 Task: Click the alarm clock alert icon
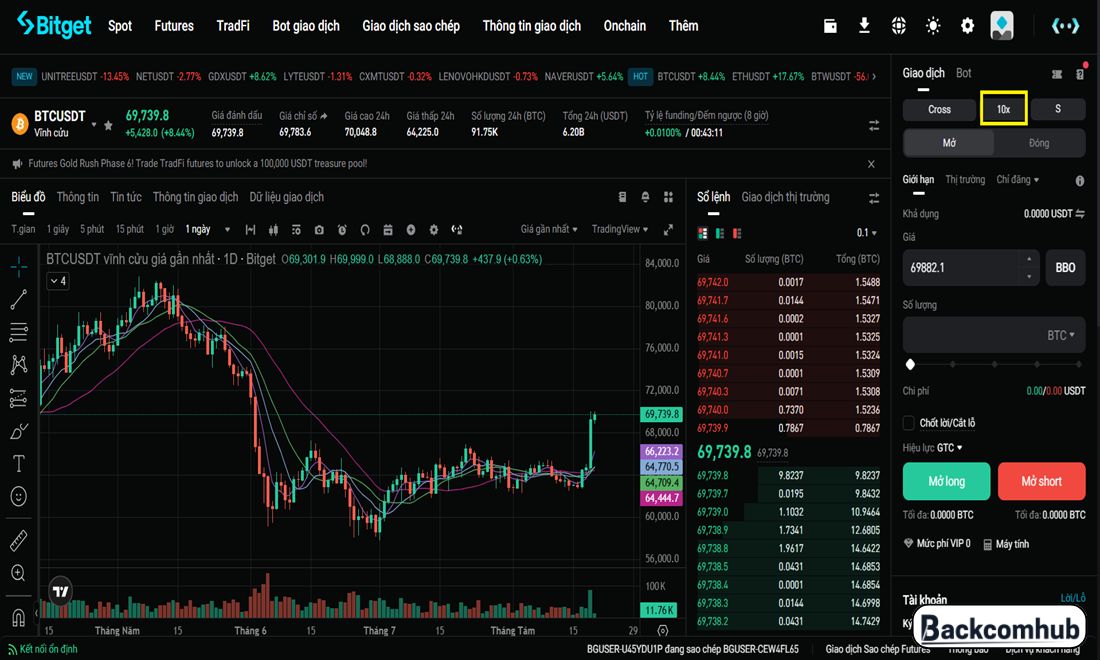(x=342, y=230)
